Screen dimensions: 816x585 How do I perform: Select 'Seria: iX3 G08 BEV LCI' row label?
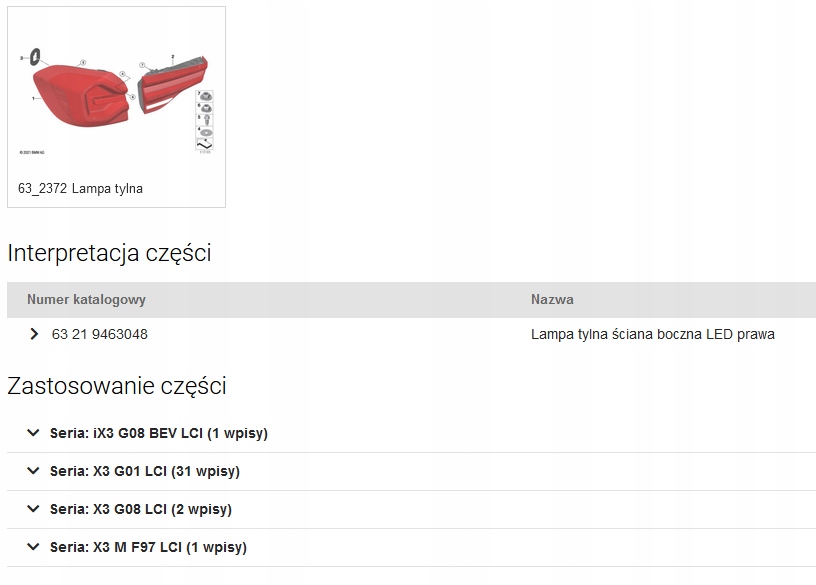(159, 433)
